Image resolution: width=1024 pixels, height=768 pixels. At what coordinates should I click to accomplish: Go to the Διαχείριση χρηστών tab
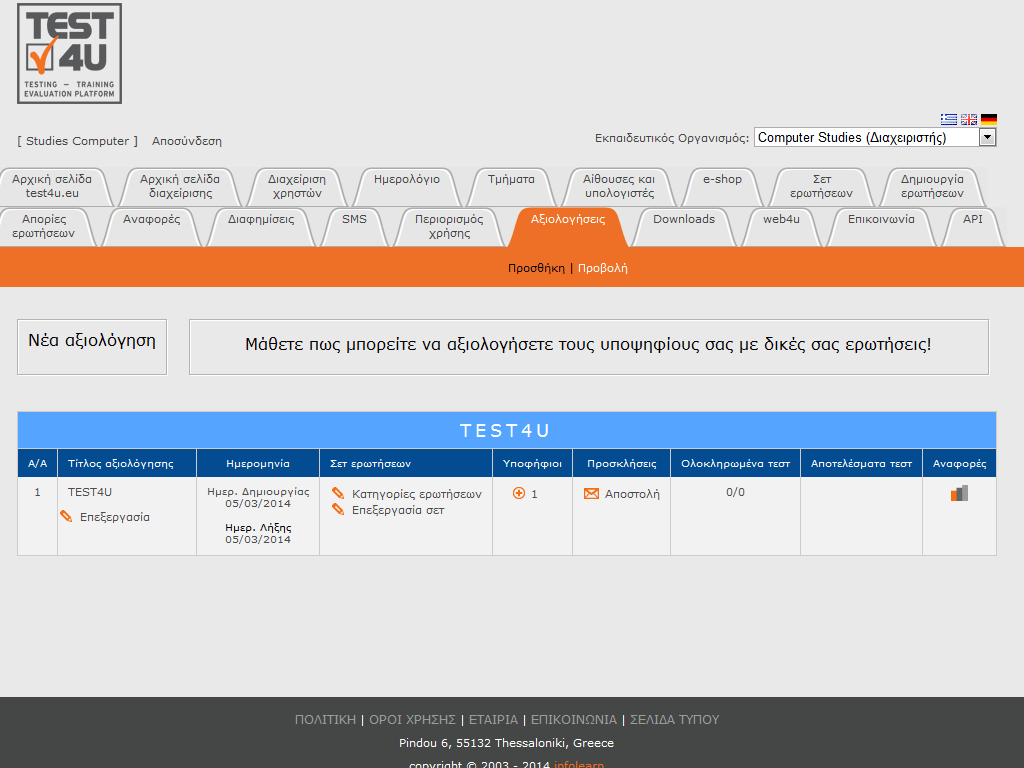[x=297, y=186]
